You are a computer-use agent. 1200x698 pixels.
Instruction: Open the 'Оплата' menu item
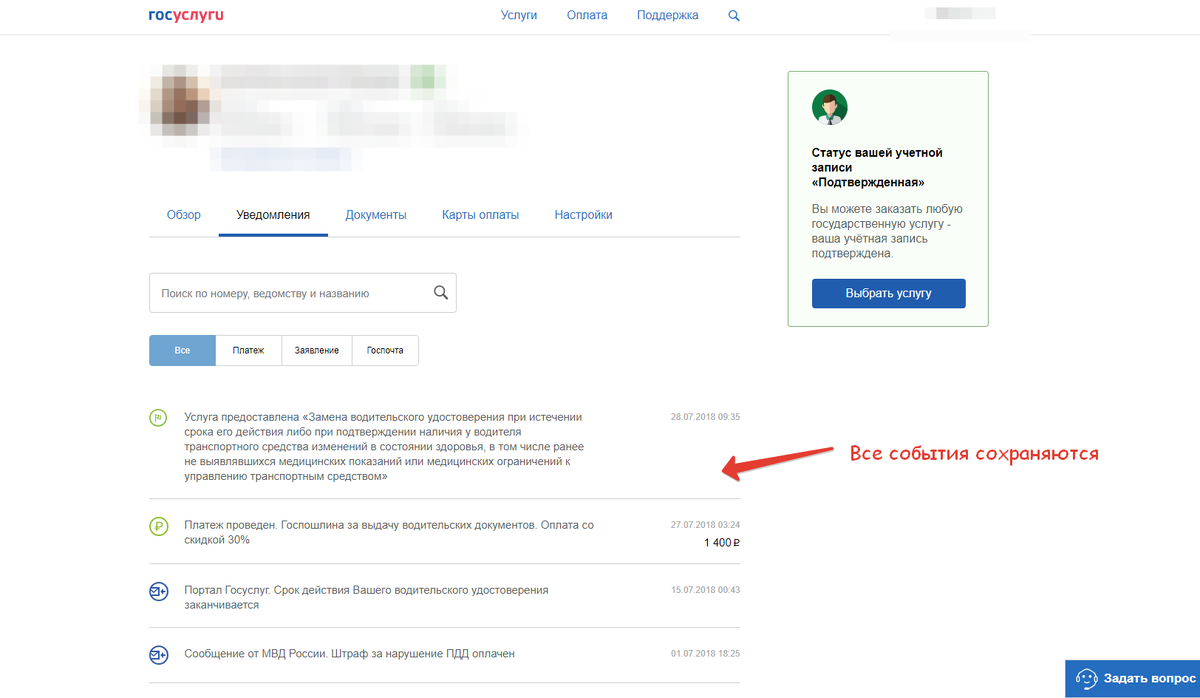click(587, 16)
